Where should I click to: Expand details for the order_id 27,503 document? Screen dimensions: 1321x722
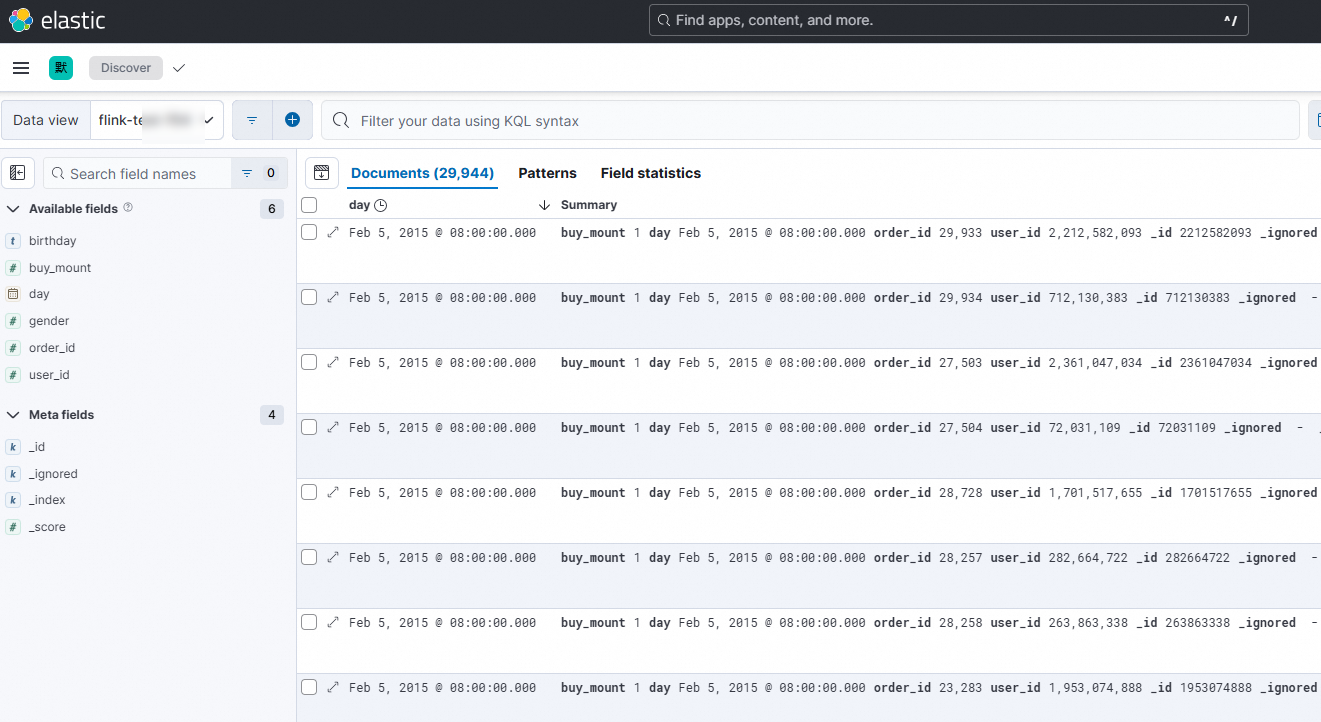pyautogui.click(x=333, y=362)
